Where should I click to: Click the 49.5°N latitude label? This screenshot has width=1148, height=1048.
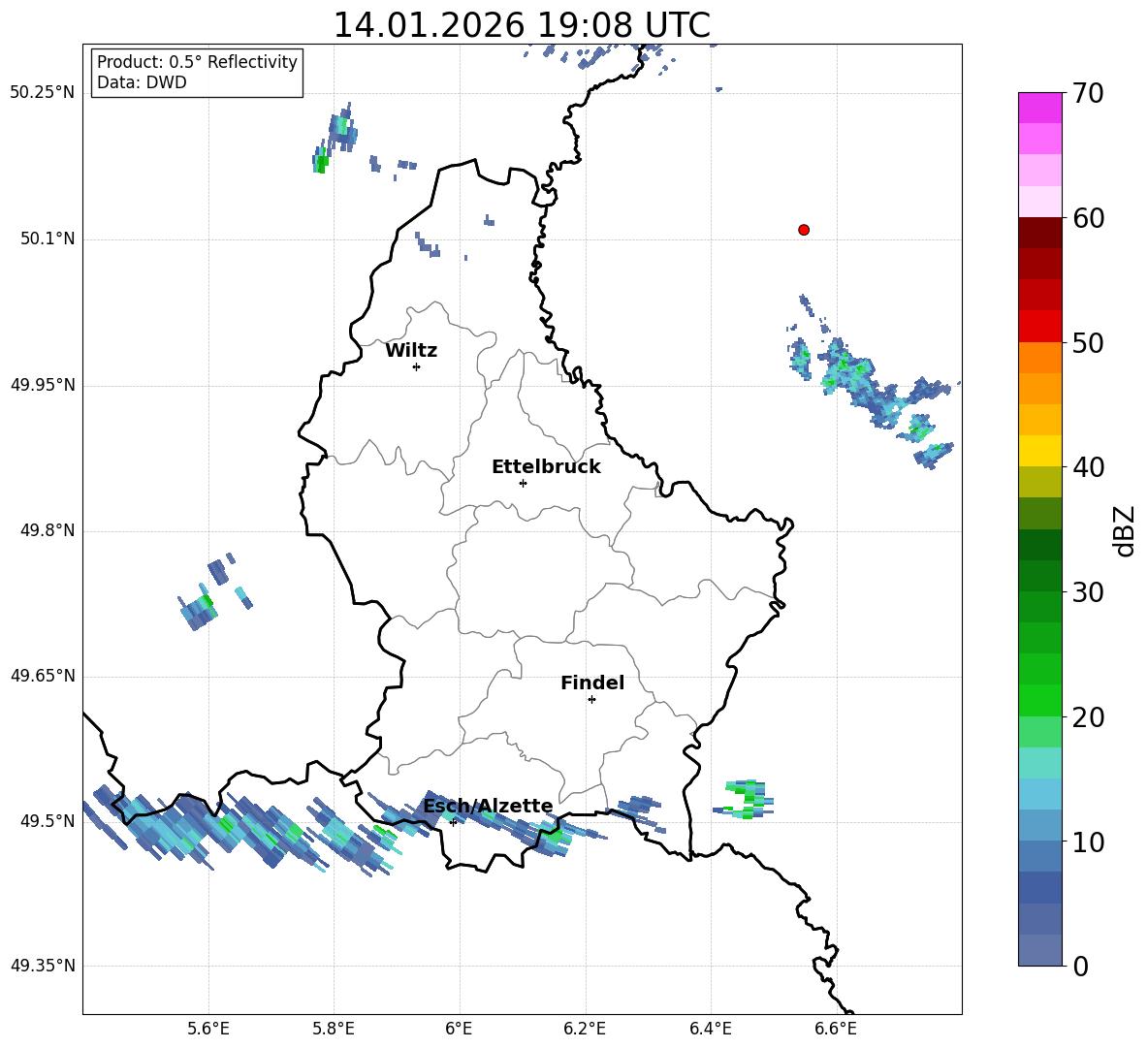47,821
